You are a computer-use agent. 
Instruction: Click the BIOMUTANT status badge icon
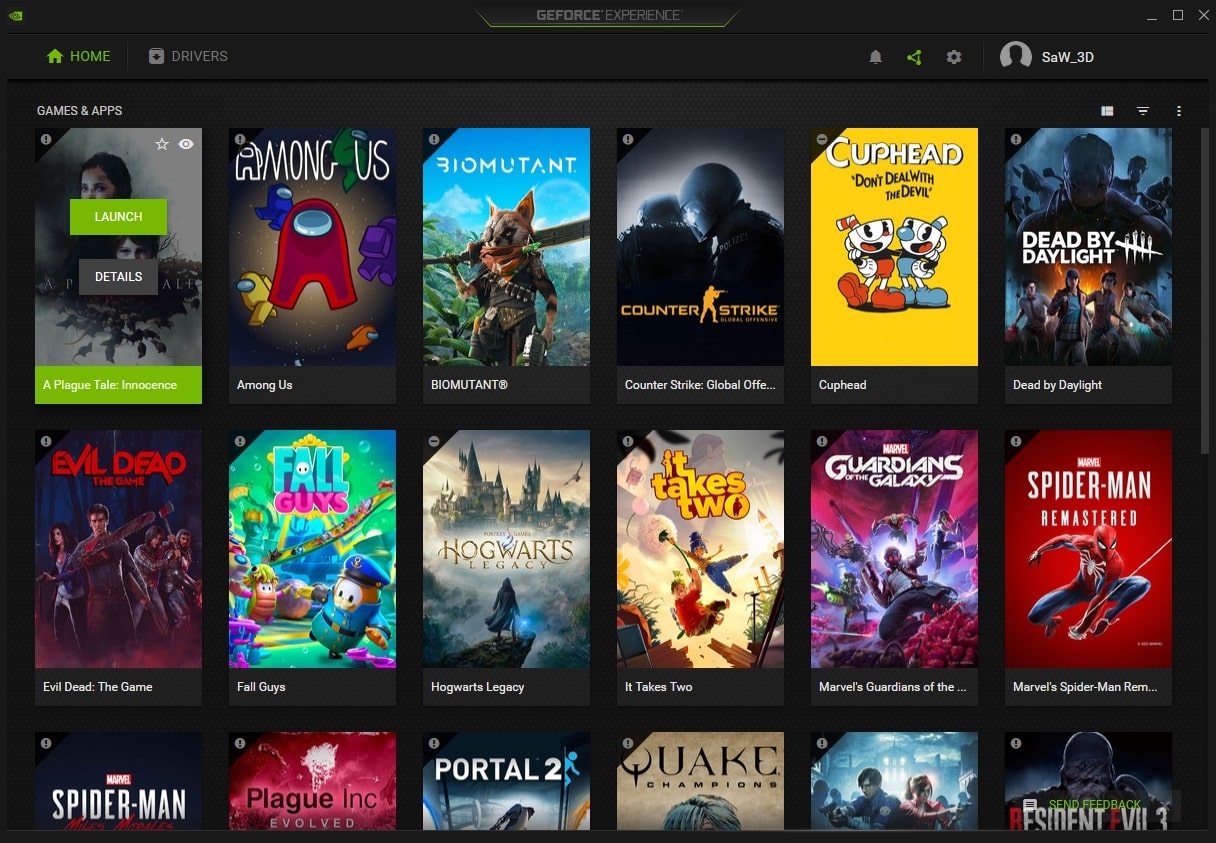coord(433,139)
